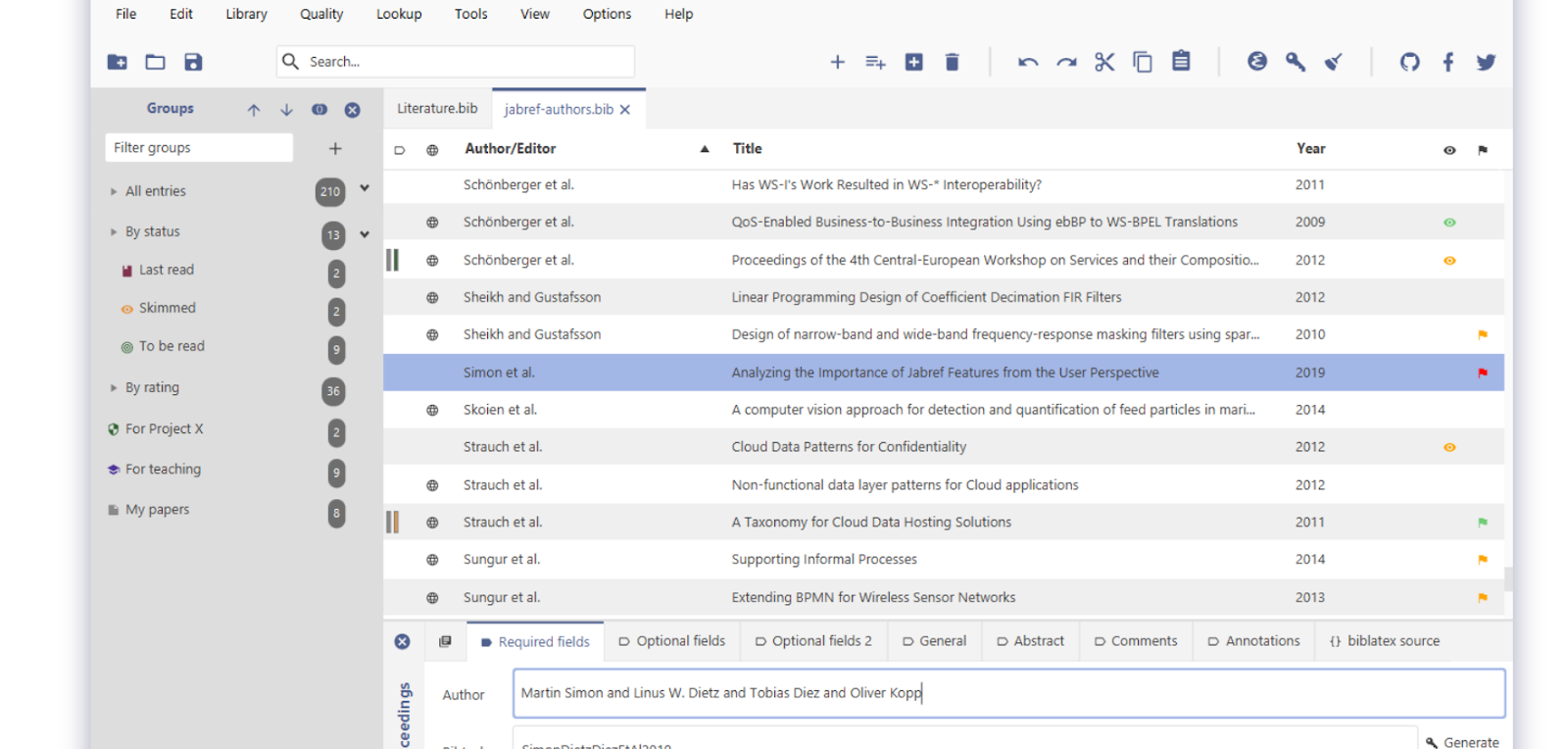Open the Abstract tab in entry editor
The height and width of the screenshot is (749, 1568).
tap(1030, 641)
